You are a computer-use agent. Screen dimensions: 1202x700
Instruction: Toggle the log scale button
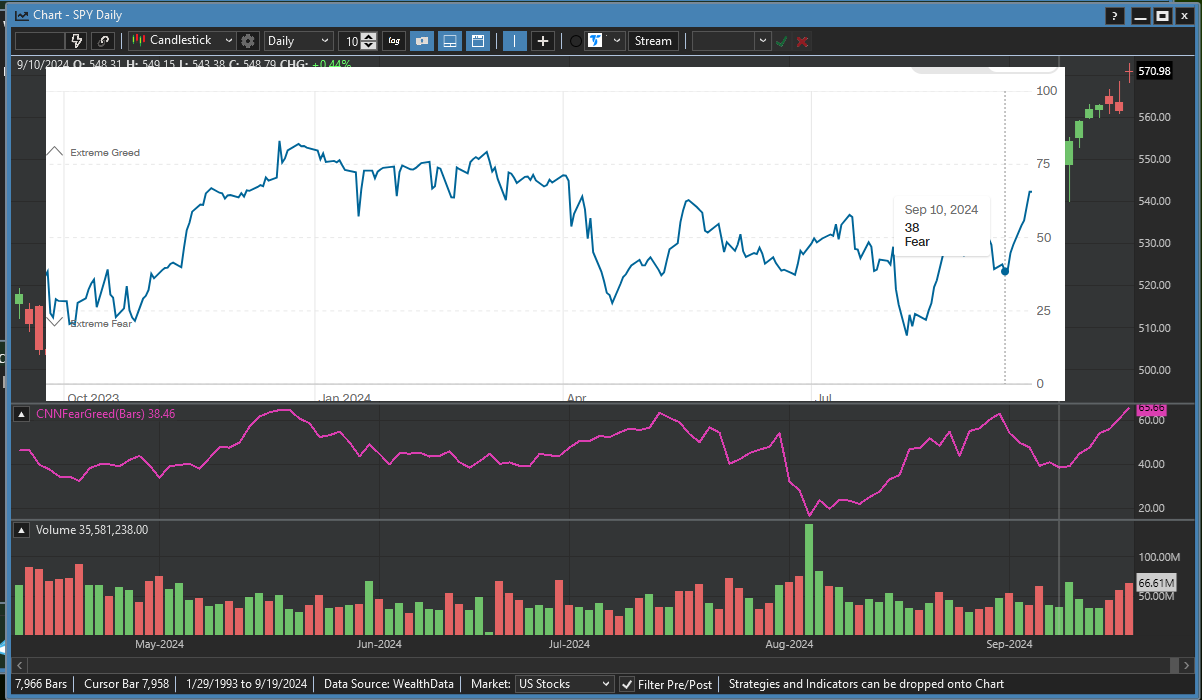coord(394,41)
